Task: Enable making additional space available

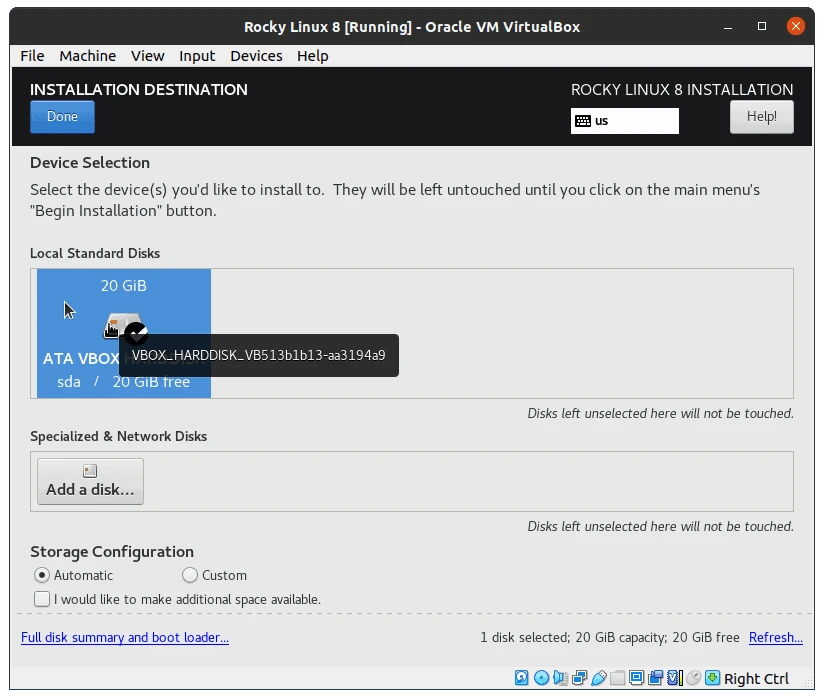Action: 42,599
